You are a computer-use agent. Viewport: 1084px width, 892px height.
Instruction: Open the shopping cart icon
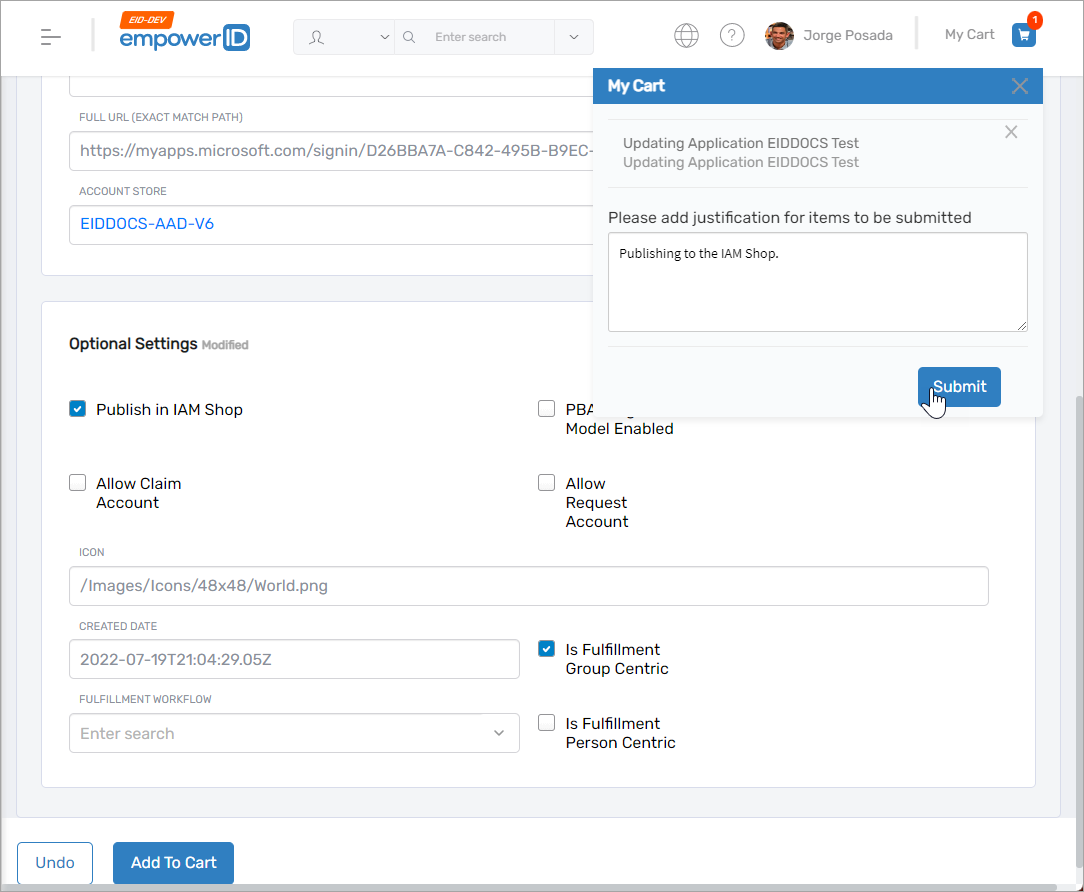pyautogui.click(x=1023, y=35)
